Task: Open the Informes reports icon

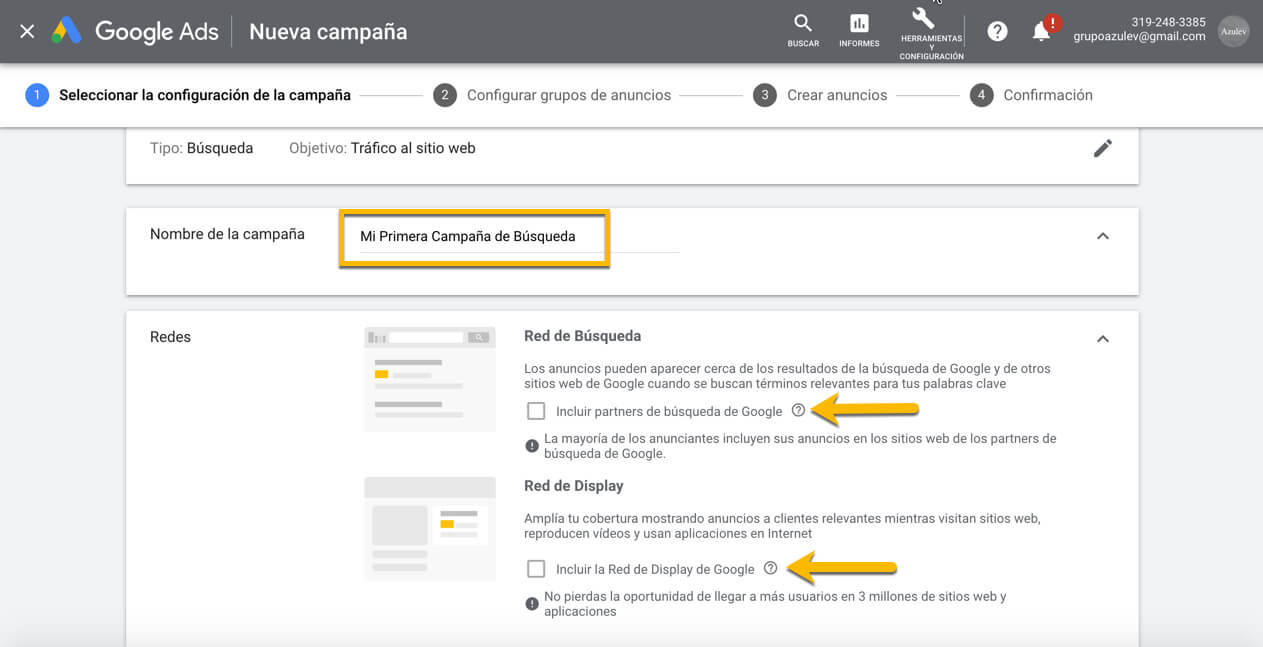Action: [x=858, y=27]
